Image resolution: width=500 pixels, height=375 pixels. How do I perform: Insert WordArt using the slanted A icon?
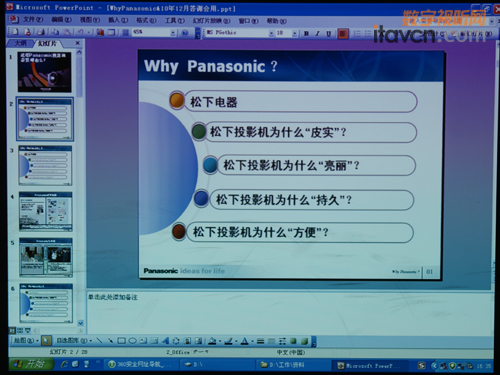point(165,341)
